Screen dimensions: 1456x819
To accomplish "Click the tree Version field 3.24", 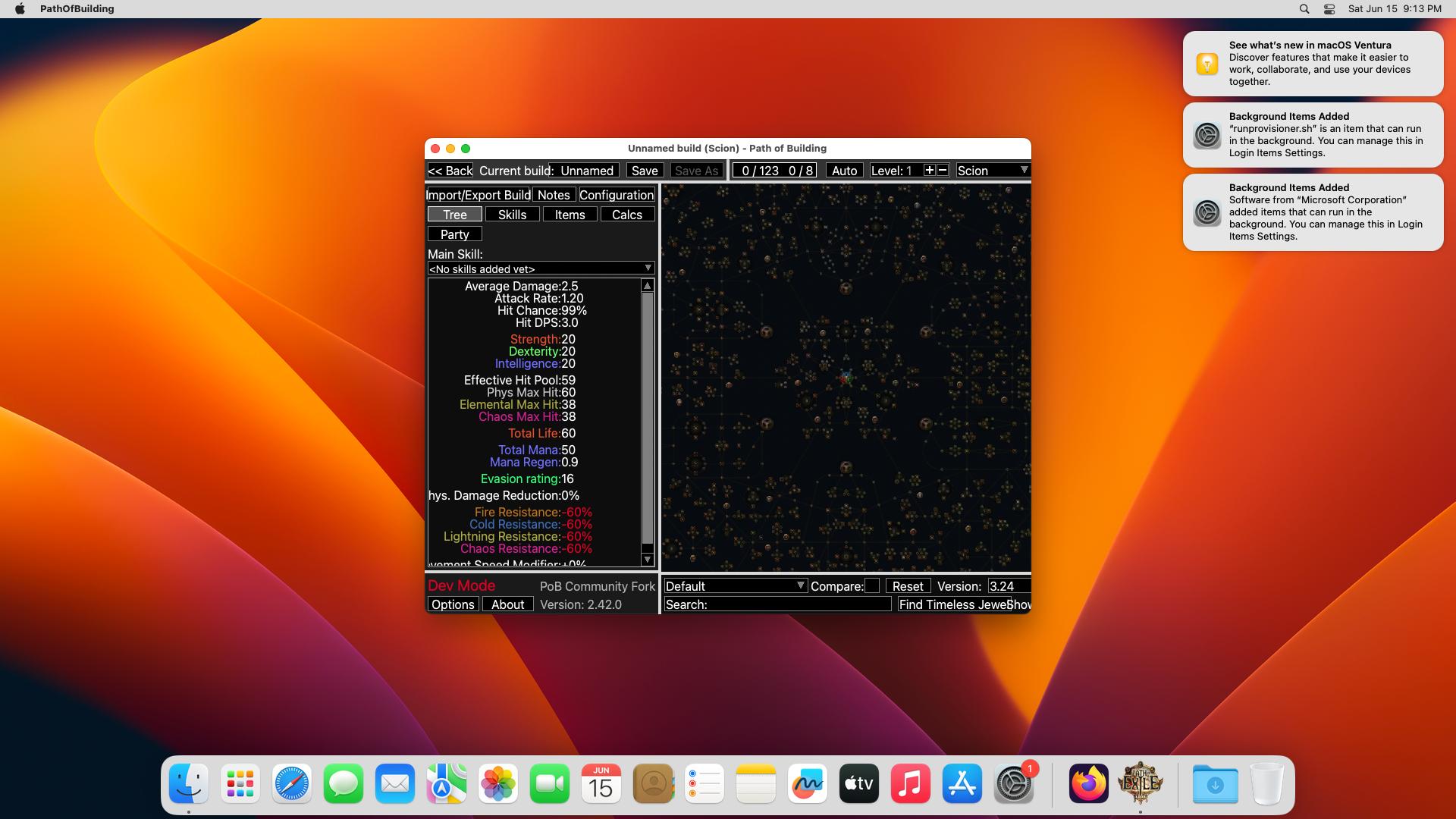I will 1009,585.
